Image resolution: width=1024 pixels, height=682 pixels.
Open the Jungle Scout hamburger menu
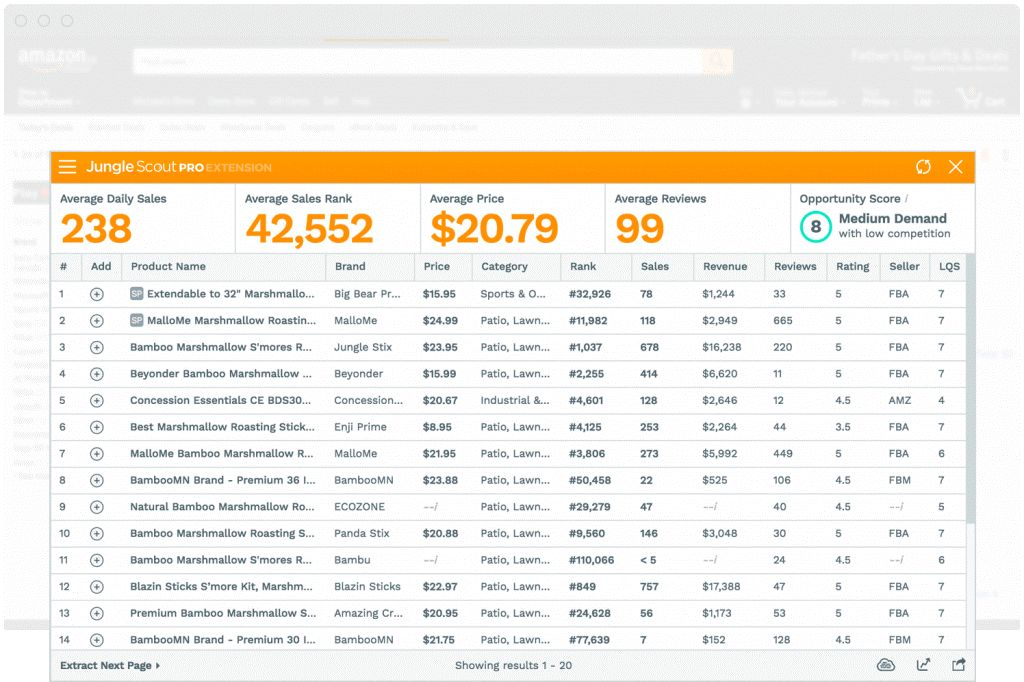[67, 167]
